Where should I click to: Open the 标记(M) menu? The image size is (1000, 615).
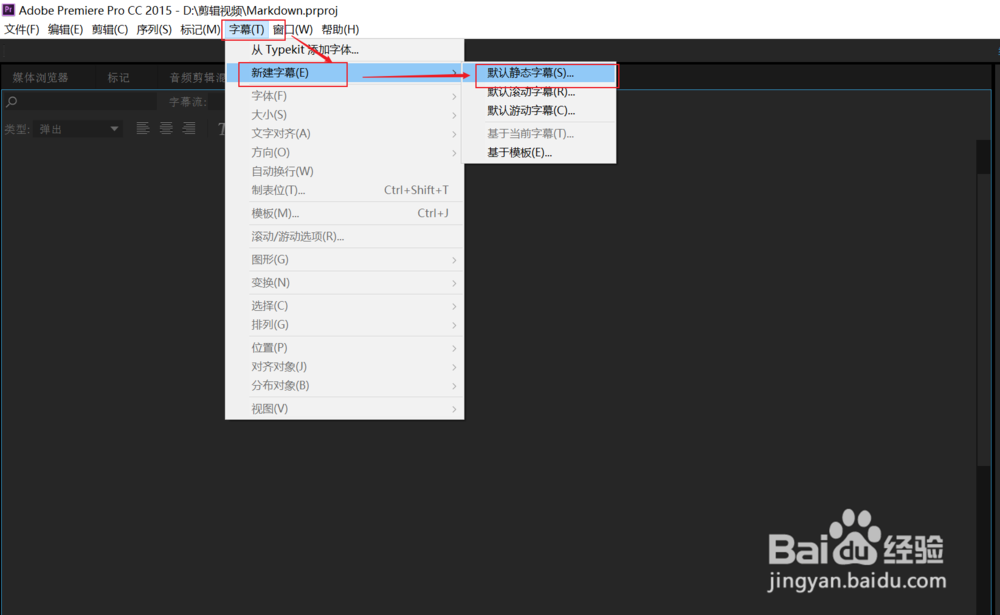pos(200,29)
